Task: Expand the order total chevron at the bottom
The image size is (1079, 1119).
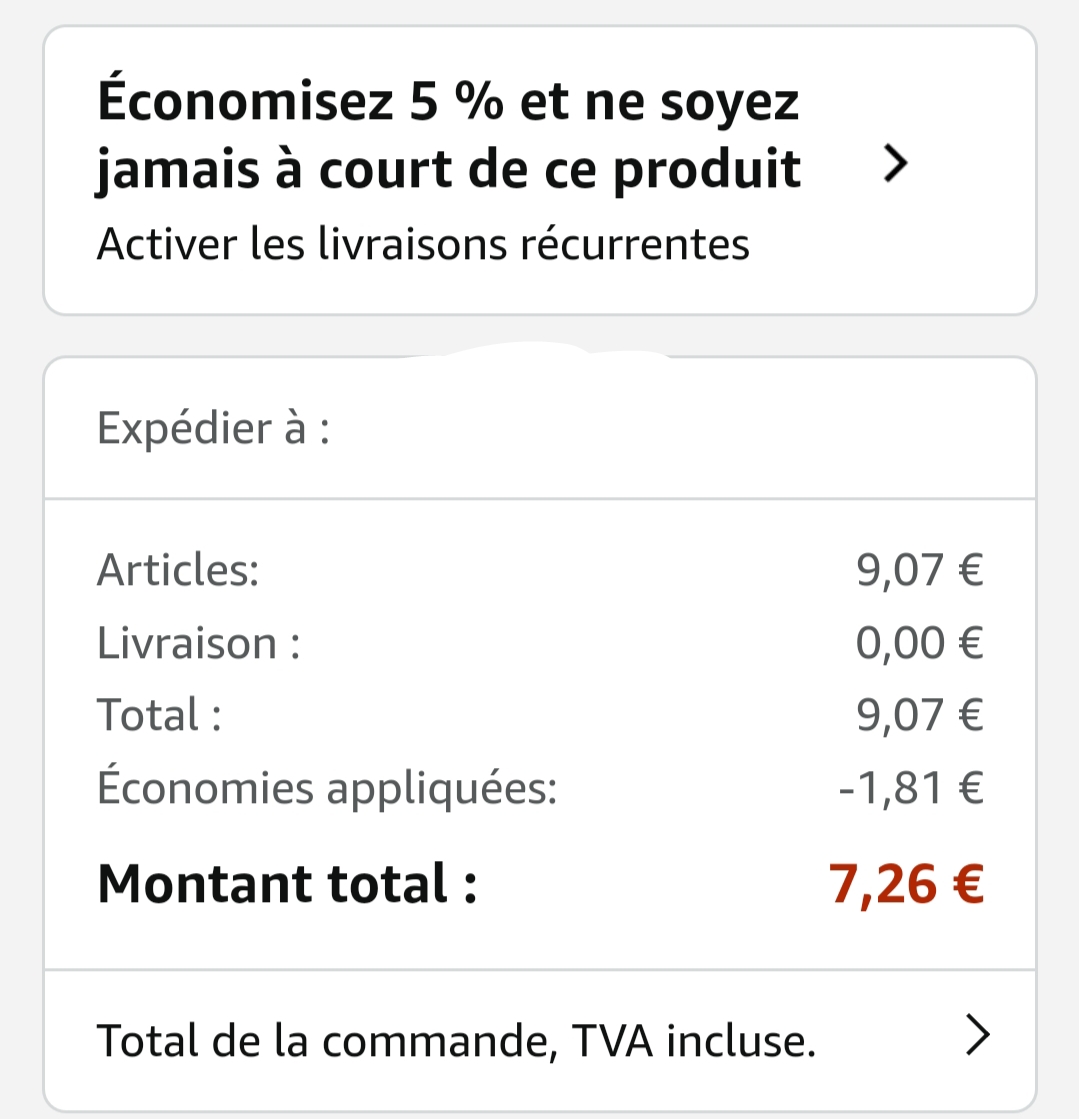Action: click(x=977, y=1038)
